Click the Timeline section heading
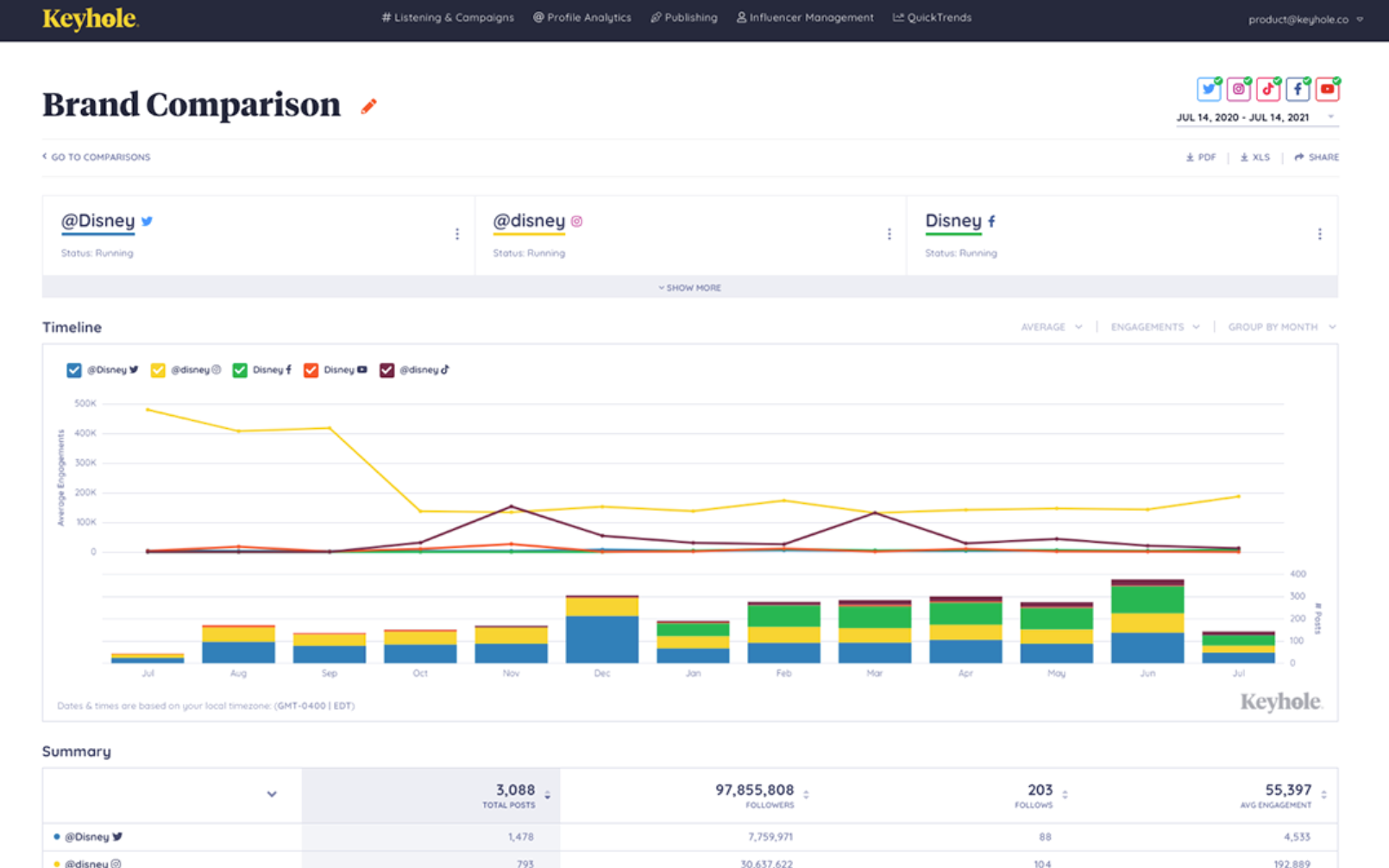 click(72, 327)
